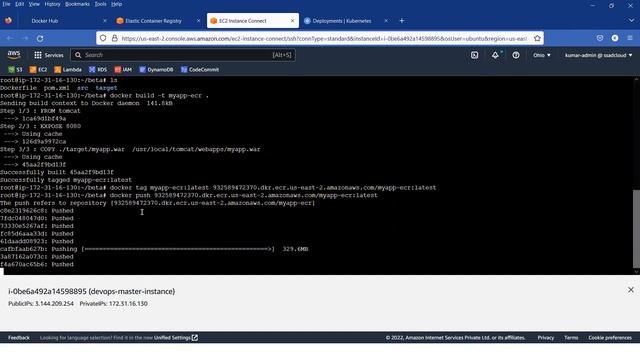640x360 pixels.
Task: Reload the current page
Action: [40, 38]
